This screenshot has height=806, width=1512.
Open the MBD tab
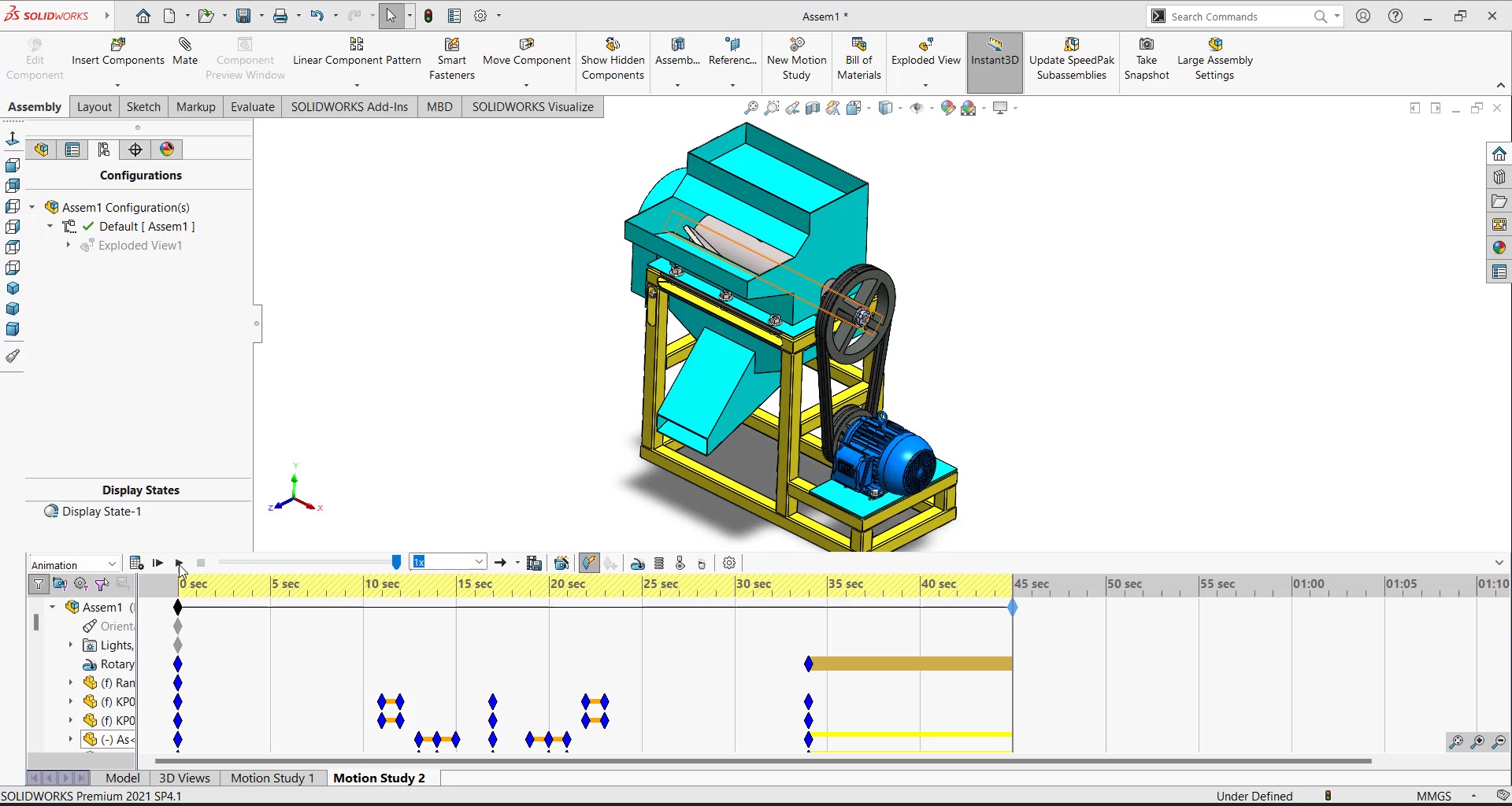point(439,107)
